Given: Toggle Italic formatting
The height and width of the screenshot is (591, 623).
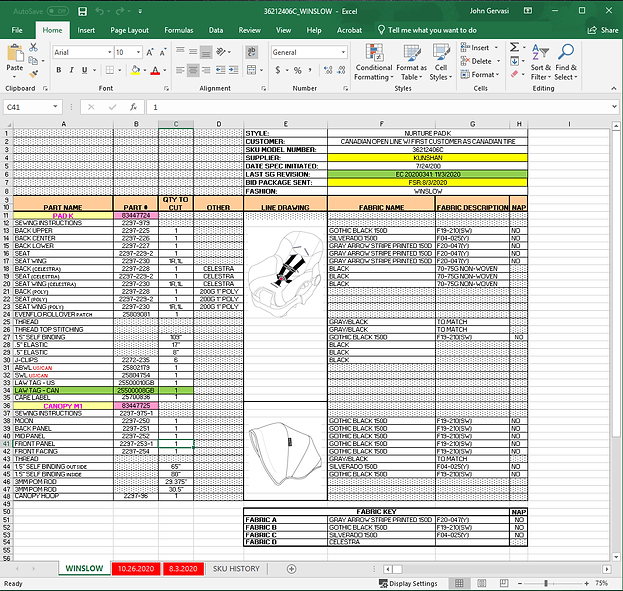Looking at the screenshot, I should (72, 70).
